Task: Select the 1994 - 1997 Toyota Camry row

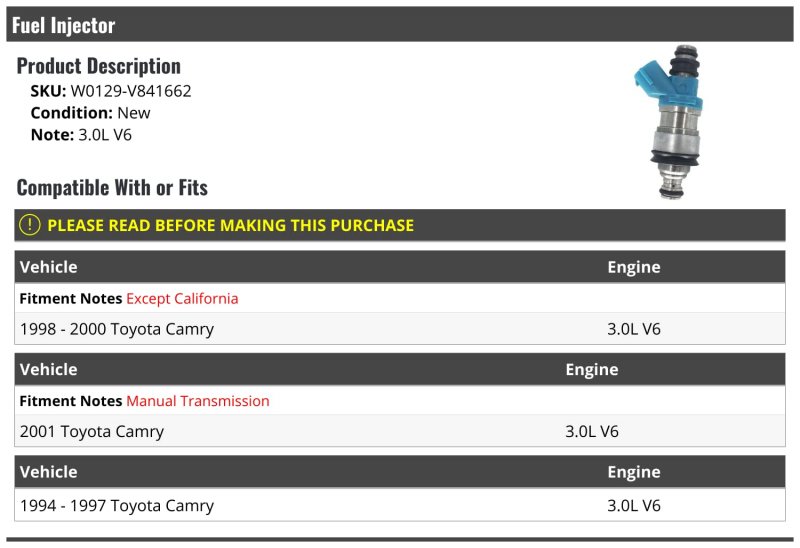Action: click(399, 505)
